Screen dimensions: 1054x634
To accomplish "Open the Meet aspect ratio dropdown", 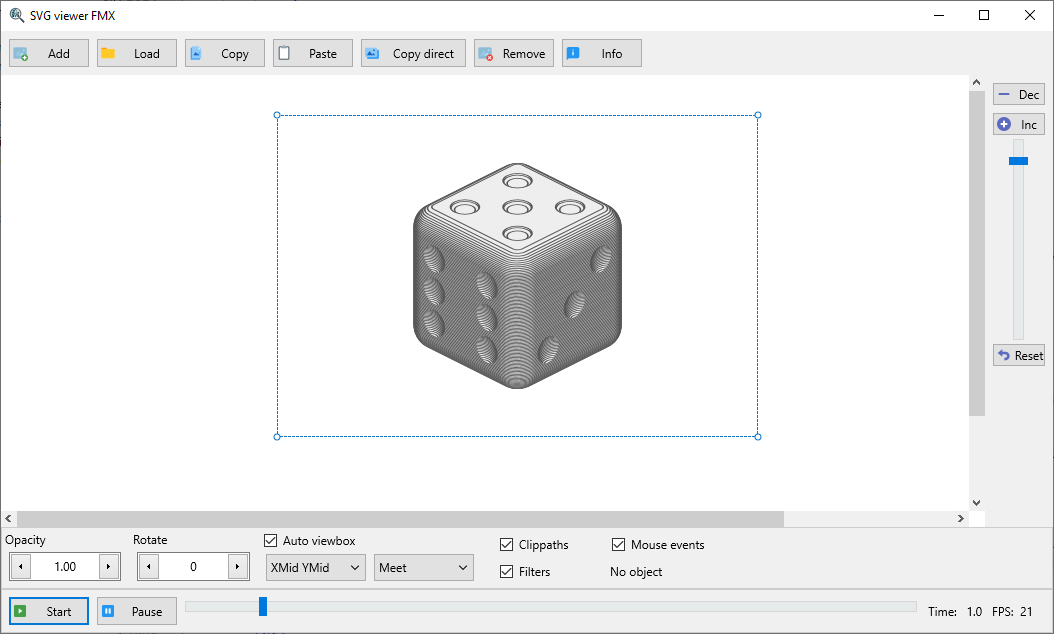I will click(424, 568).
